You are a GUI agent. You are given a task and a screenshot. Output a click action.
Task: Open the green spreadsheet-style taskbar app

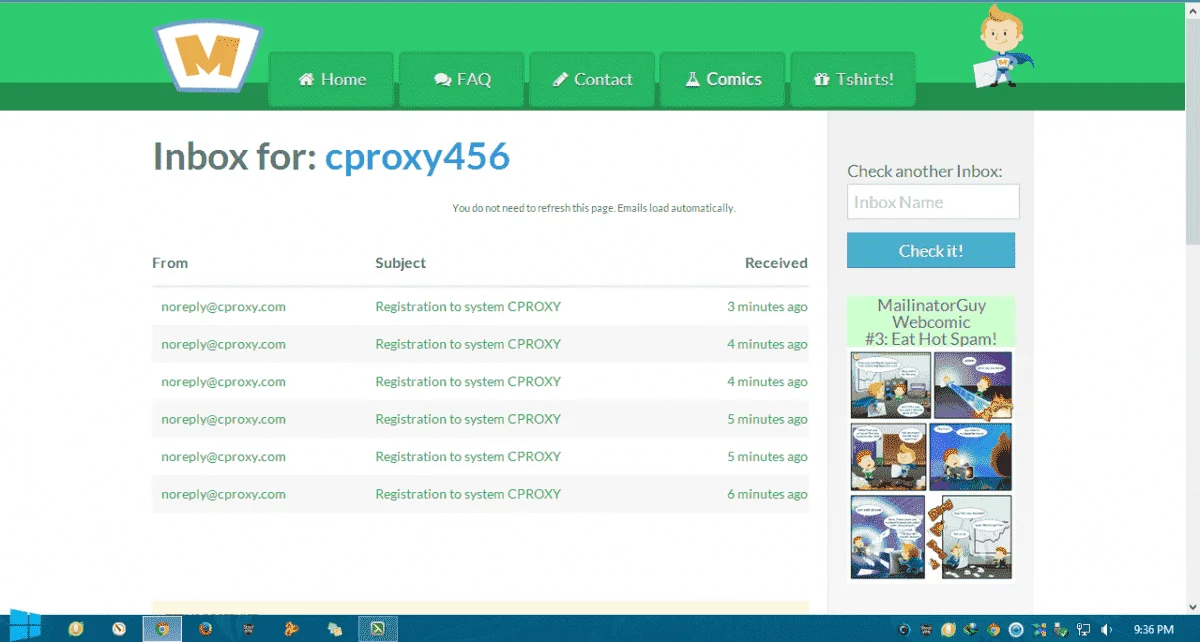click(379, 629)
